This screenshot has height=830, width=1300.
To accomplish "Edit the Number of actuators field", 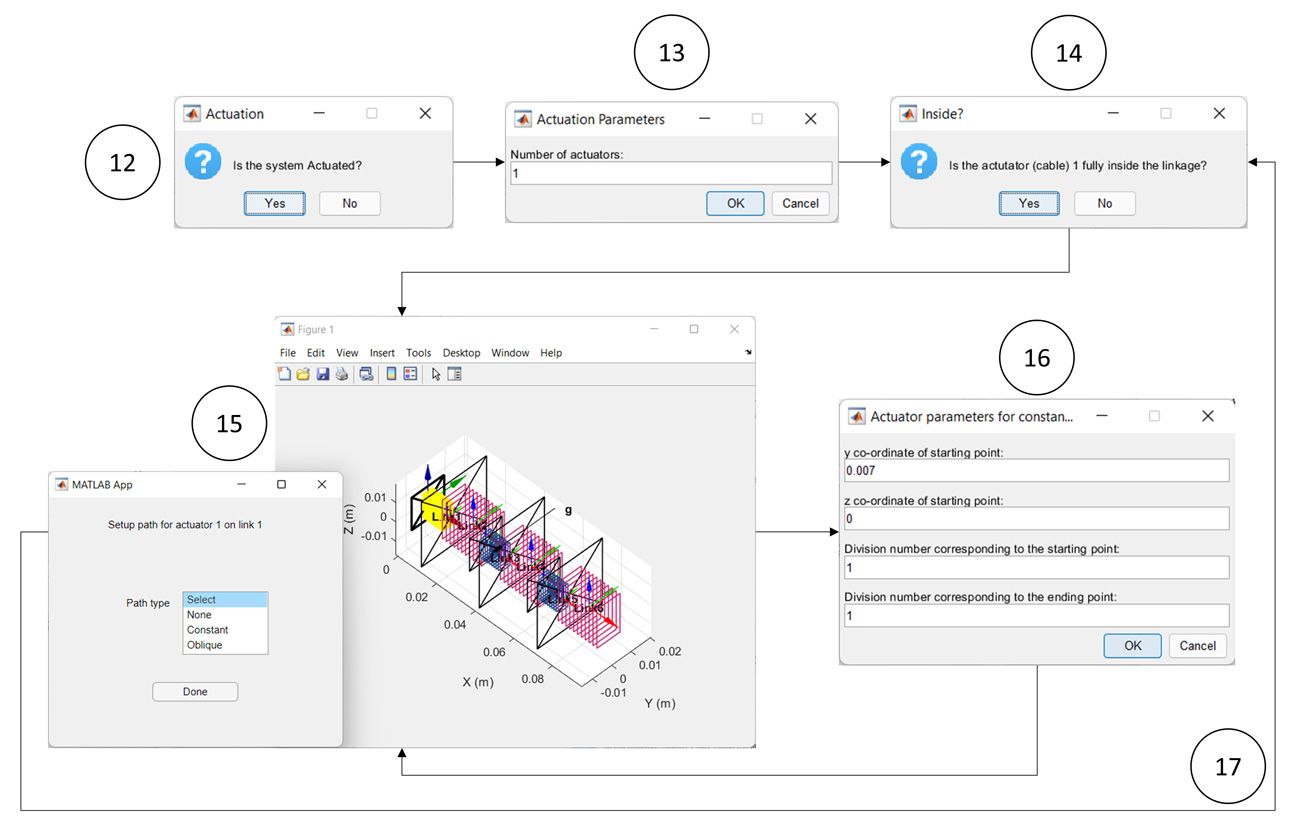I will pos(670,172).
